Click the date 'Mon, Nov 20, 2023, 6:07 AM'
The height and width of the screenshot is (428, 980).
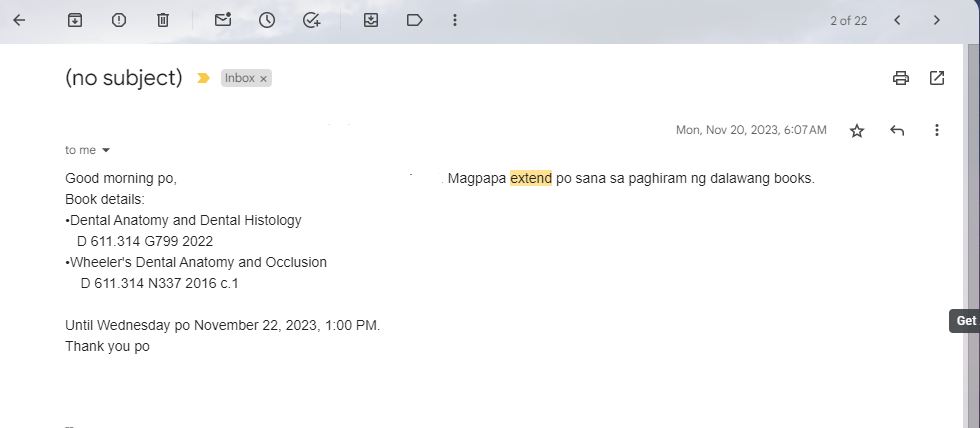(x=751, y=130)
